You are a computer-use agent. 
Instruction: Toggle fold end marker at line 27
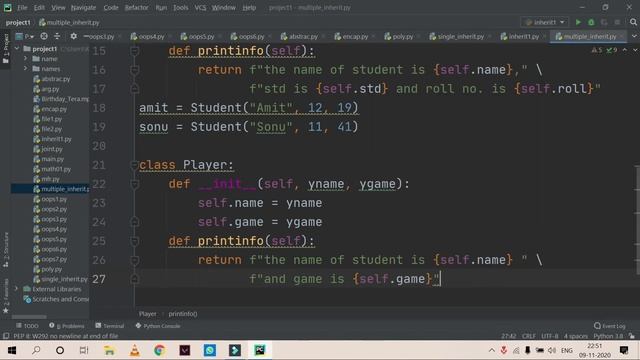tap(134, 279)
